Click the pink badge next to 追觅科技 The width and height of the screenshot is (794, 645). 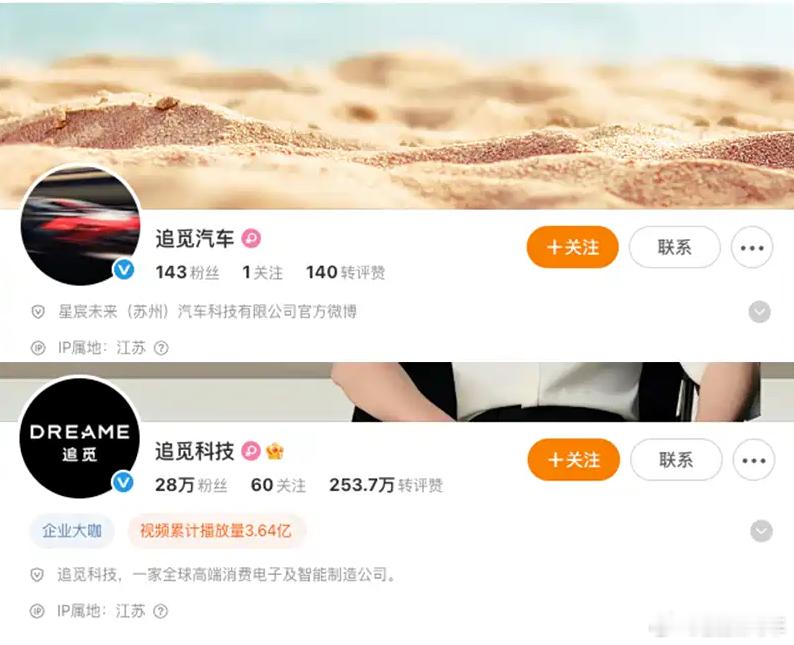coord(251,451)
